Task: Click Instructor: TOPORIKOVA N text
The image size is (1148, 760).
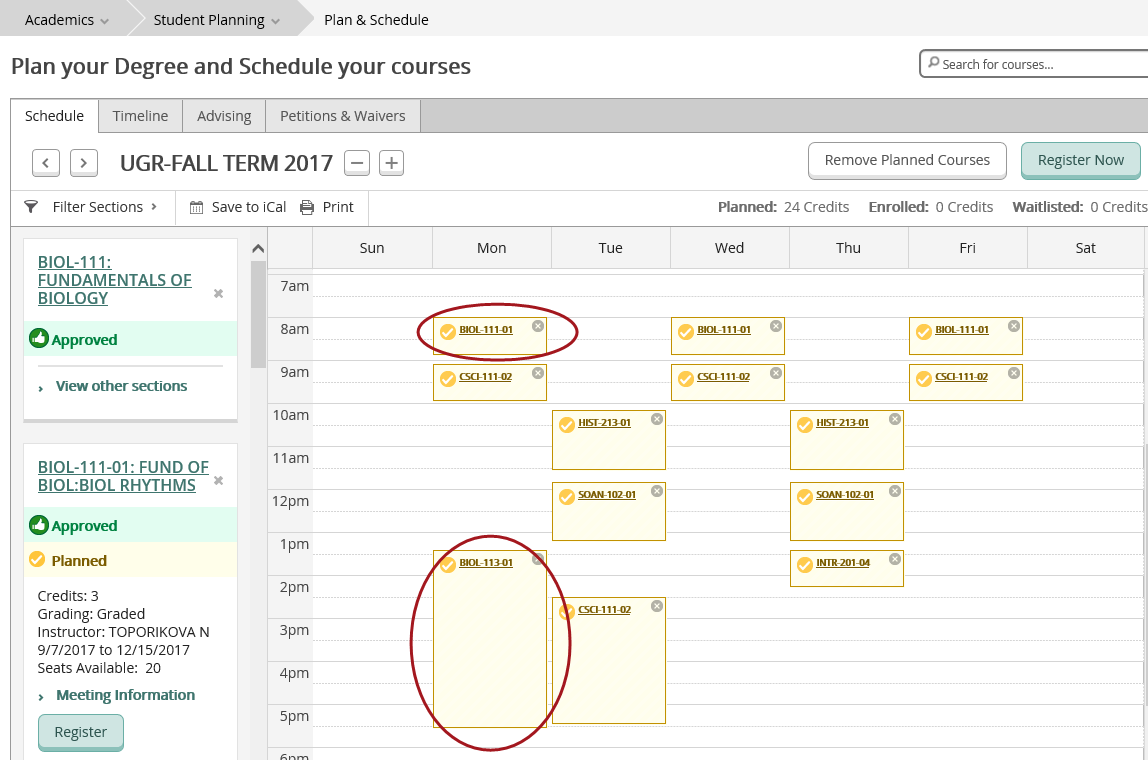Action: point(124,632)
